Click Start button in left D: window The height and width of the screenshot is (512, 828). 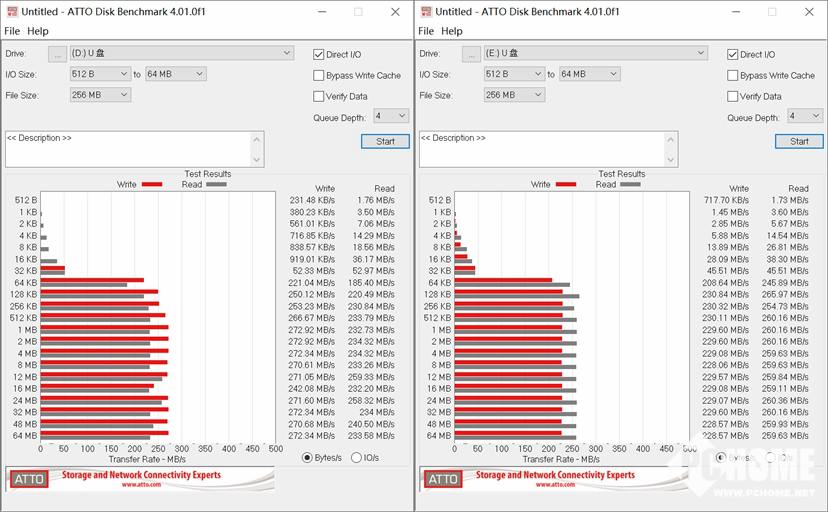pyautogui.click(x=385, y=141)
